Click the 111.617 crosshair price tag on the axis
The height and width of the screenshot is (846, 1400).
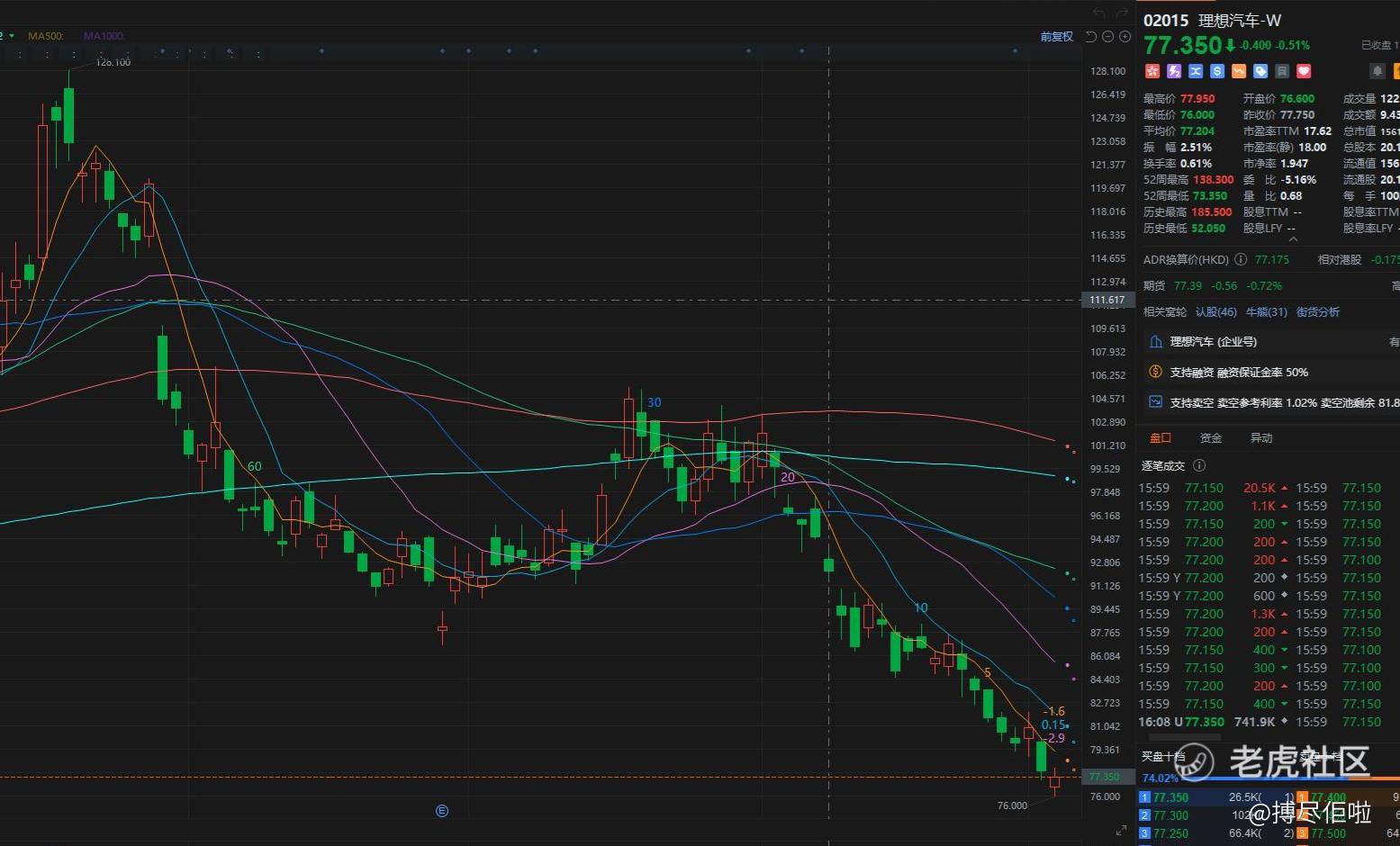click(1106, 301)
